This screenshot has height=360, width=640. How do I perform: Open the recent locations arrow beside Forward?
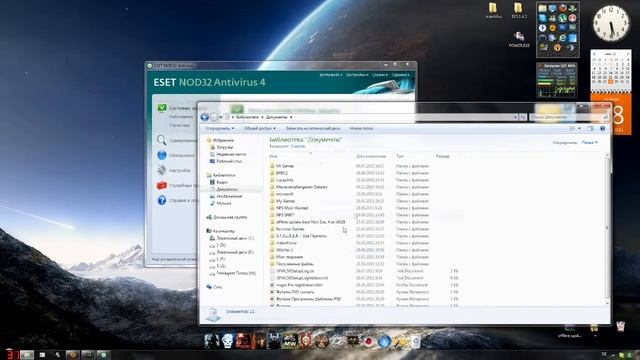[x=221, y=117]
